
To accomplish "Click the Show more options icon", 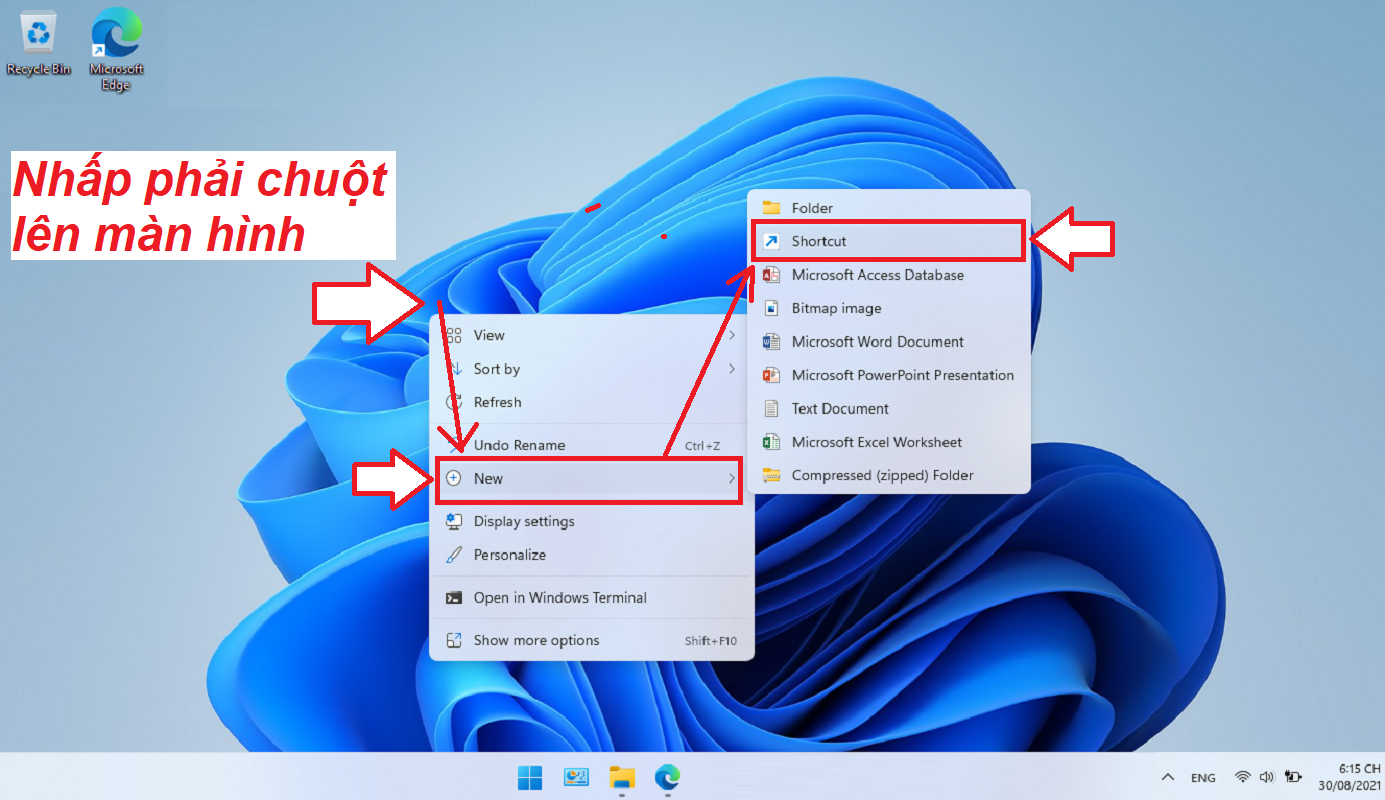I will tap(454, 640).
